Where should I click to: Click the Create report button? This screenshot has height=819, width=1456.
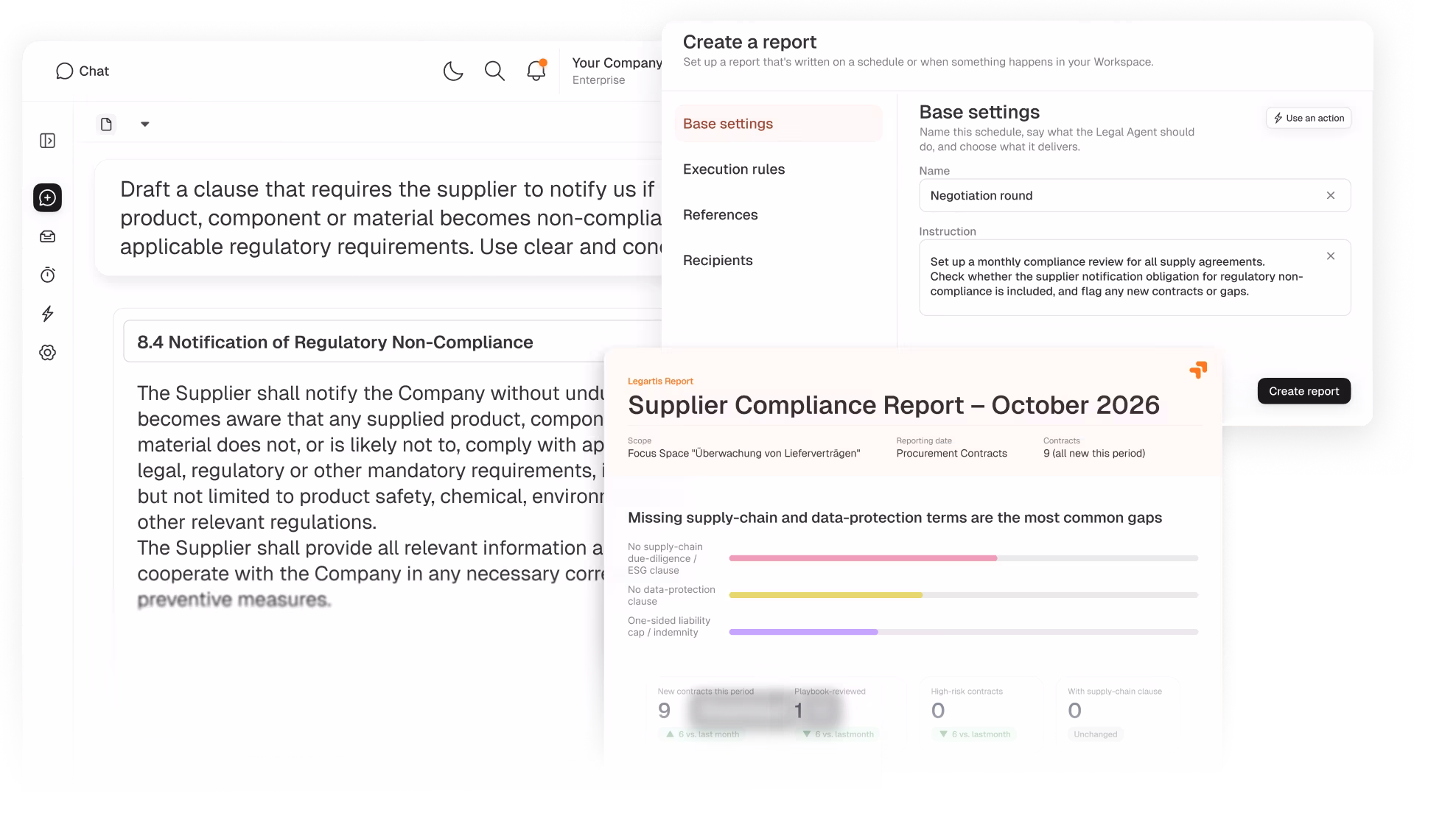click(1303, 391)
